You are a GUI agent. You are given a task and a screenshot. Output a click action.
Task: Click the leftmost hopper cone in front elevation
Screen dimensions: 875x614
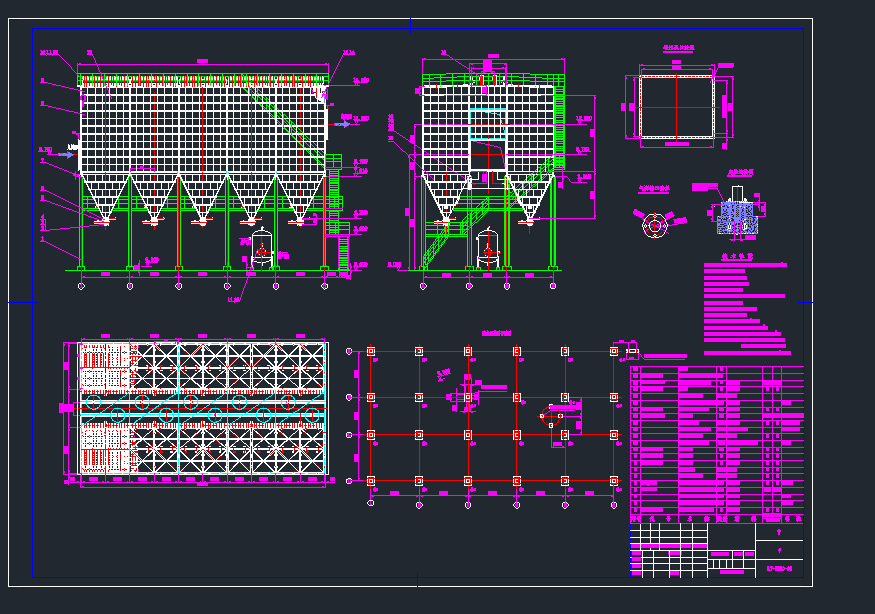tap(105, 197)
